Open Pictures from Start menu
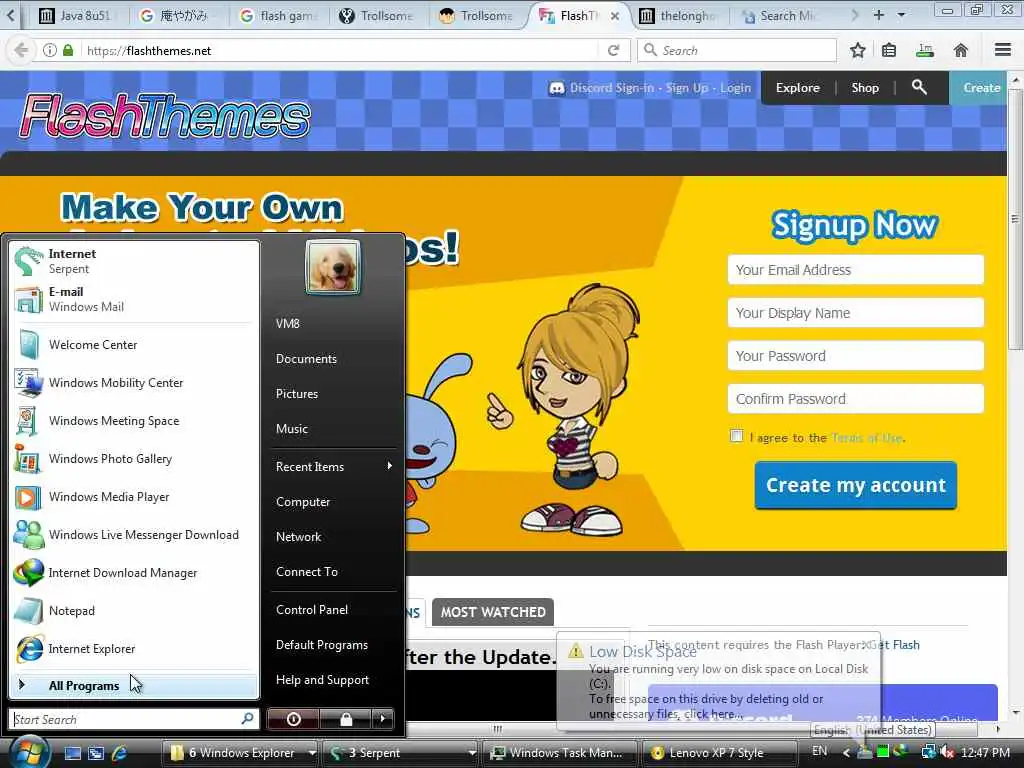Viewport: 1024px width, 768px height. click(x=333, y=394)
